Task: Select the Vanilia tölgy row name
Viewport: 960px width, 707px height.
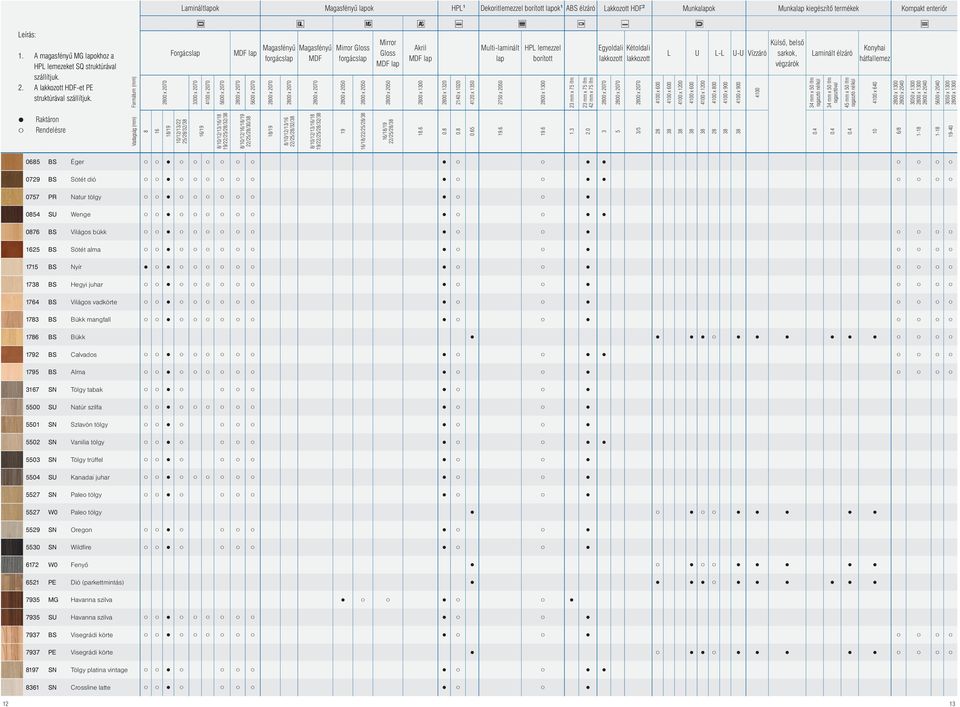Action: coord(87,442)
